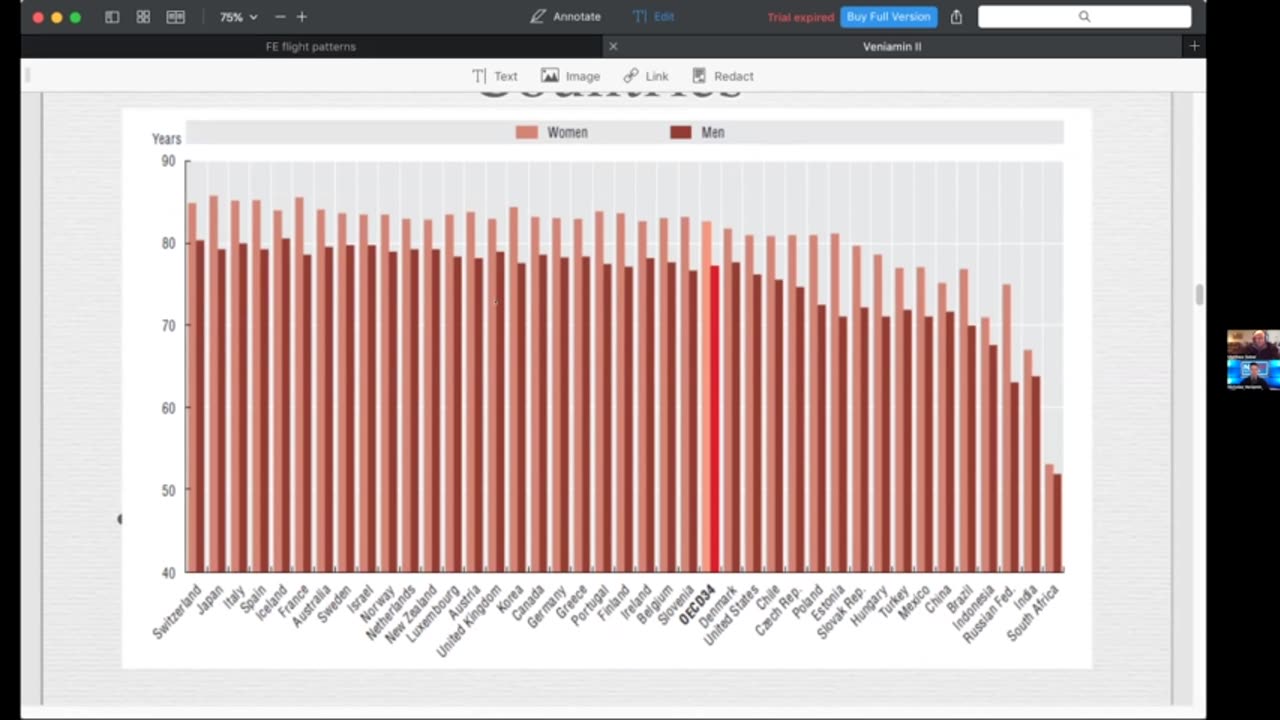This screenshot has width=1280, height=720.
Task: Add a new tab with plus
Action: click(1194, 46)
